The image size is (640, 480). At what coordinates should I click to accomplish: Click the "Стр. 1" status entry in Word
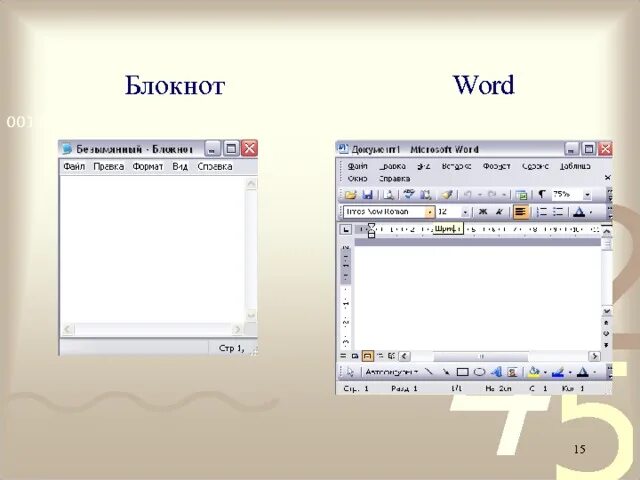click(x=356, y=389)
